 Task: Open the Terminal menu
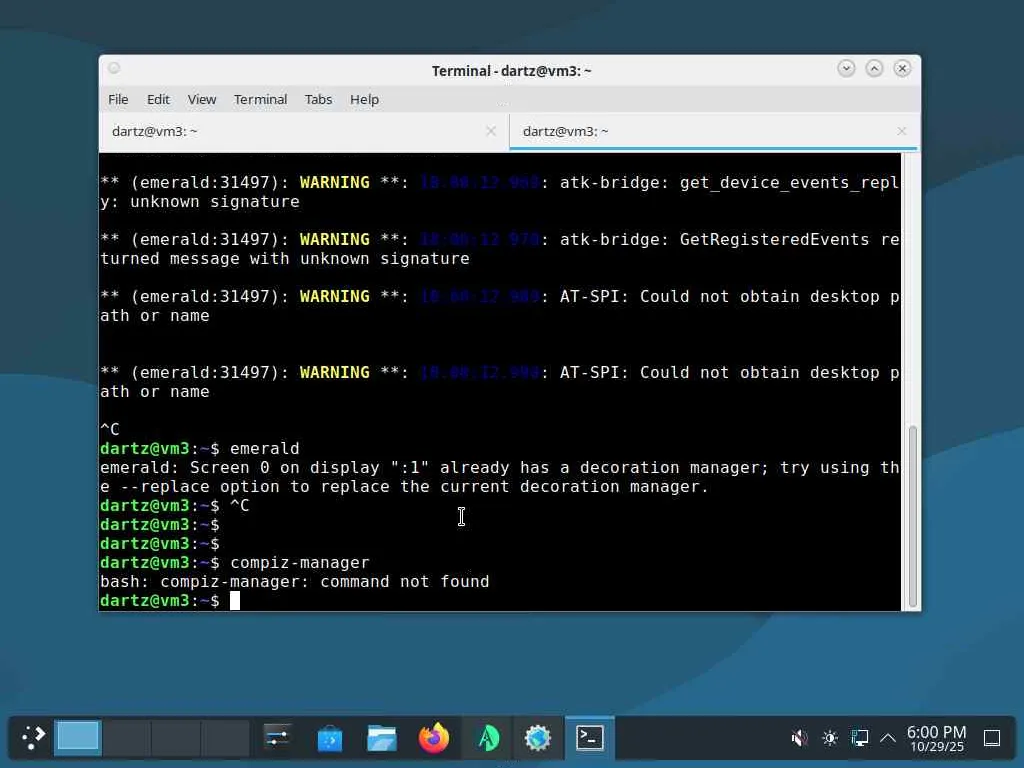(261, 99)
